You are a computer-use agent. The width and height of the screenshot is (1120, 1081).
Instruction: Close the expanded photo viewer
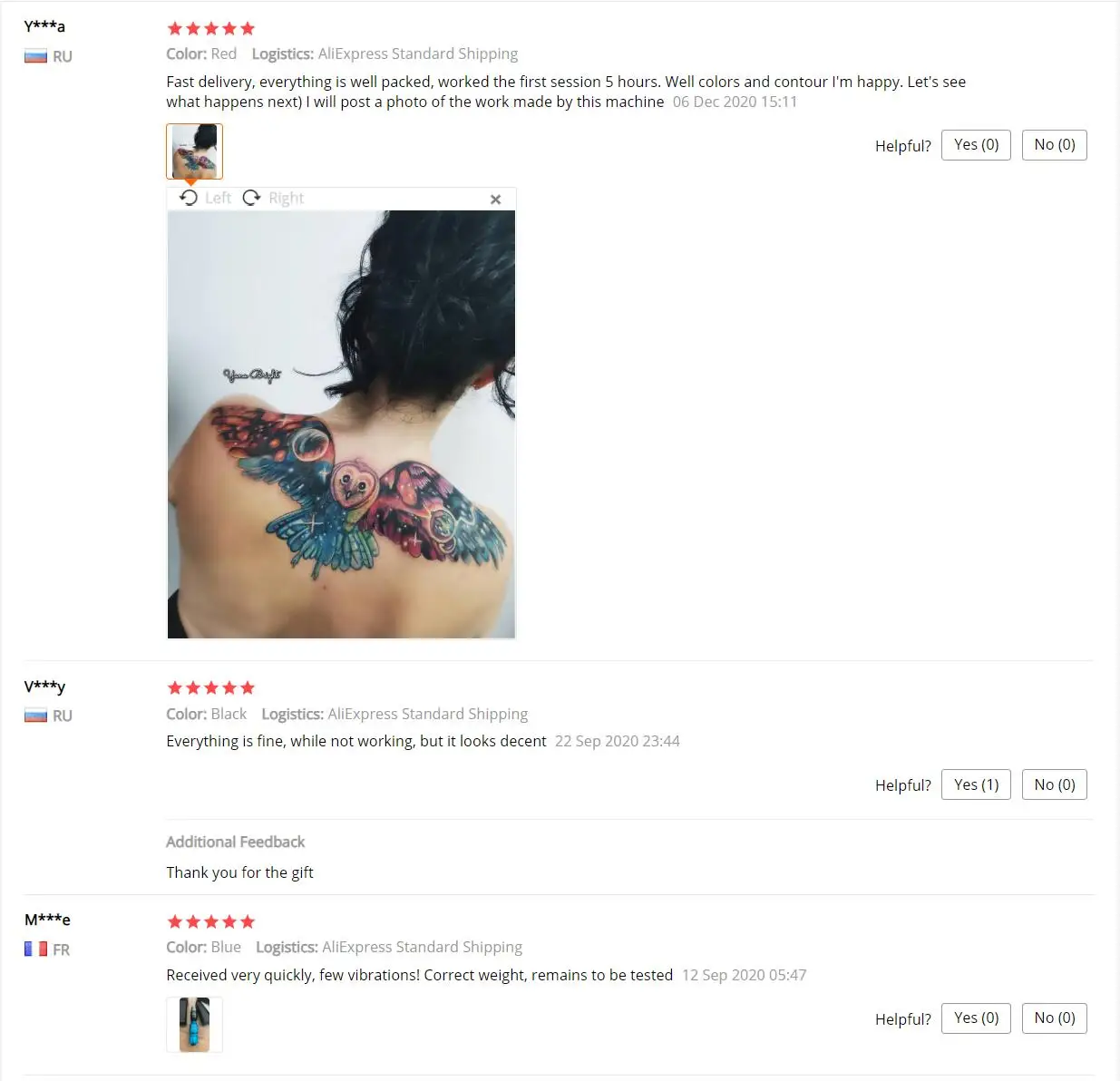click(x=495, y=200)
